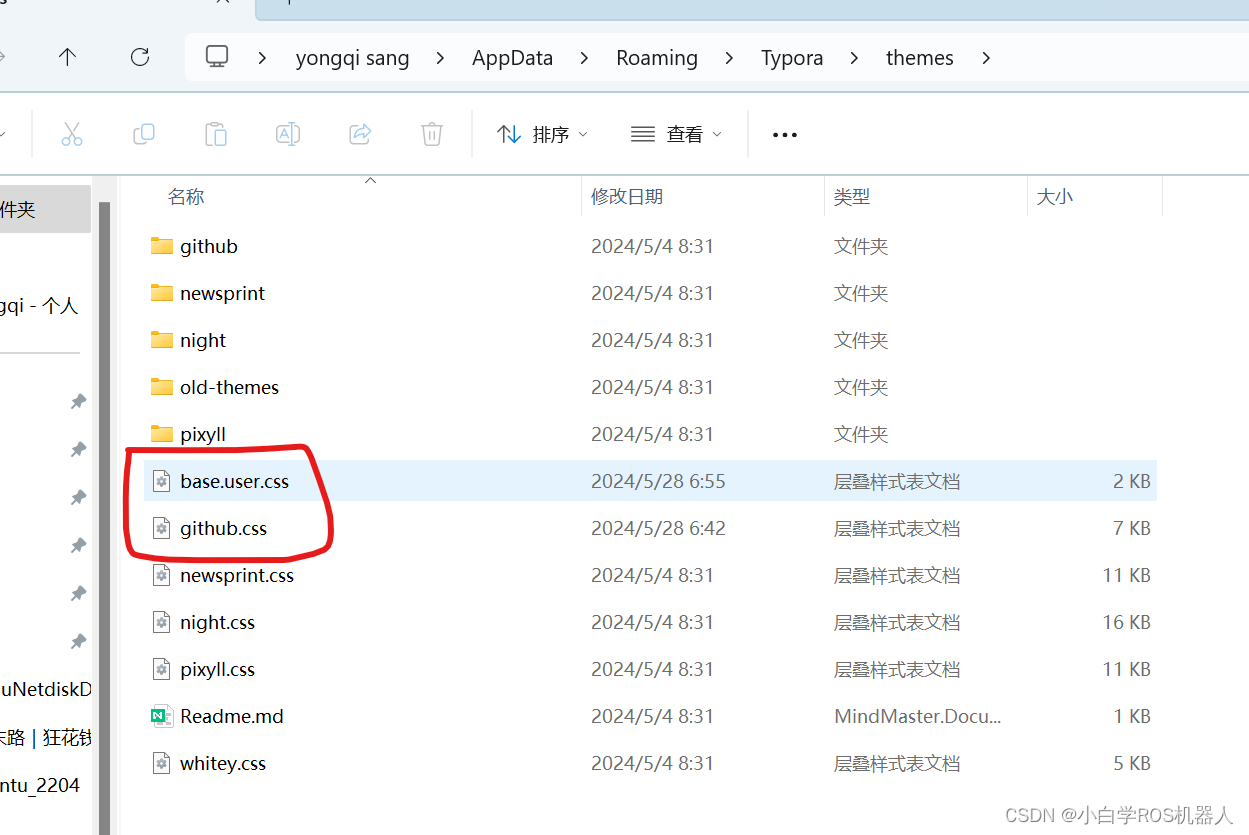Image resolution: width=1249 pixels, height=835 pixels.
Task: Click the base.user.css file icon
Action: click(162, 481)
